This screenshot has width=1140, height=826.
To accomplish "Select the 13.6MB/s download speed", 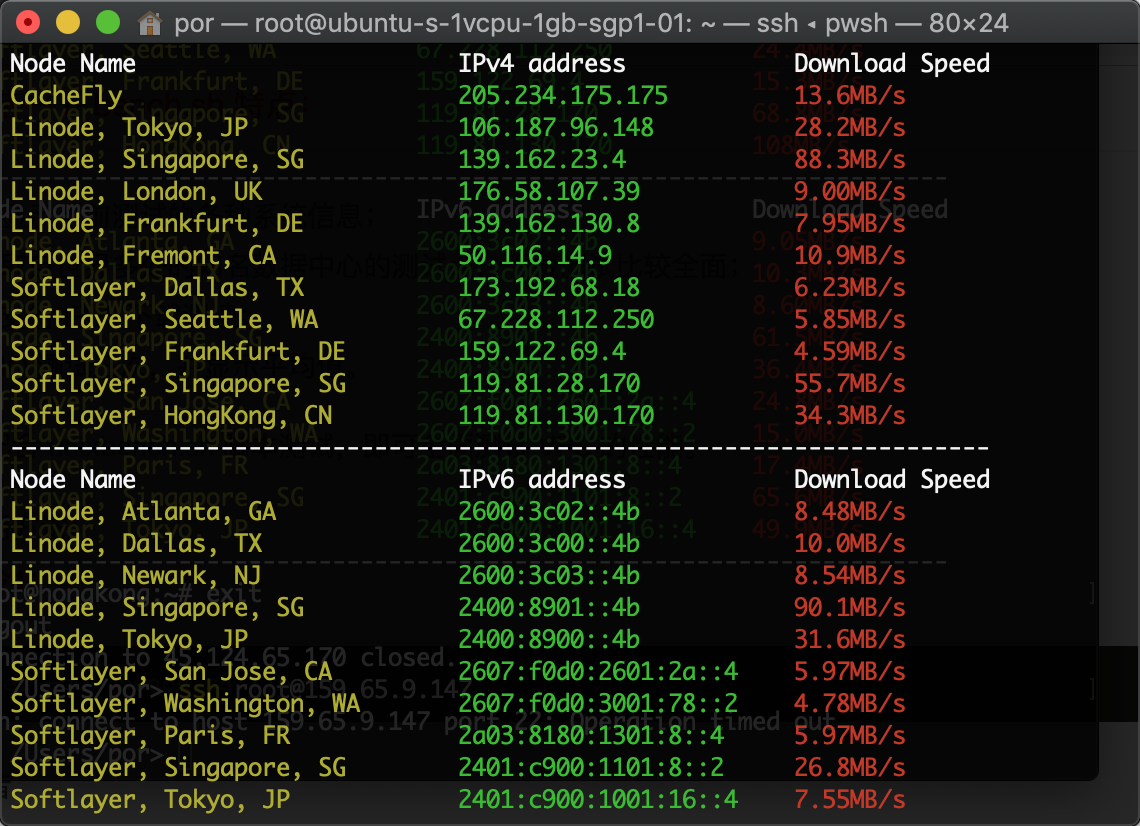I will (849, 96).
